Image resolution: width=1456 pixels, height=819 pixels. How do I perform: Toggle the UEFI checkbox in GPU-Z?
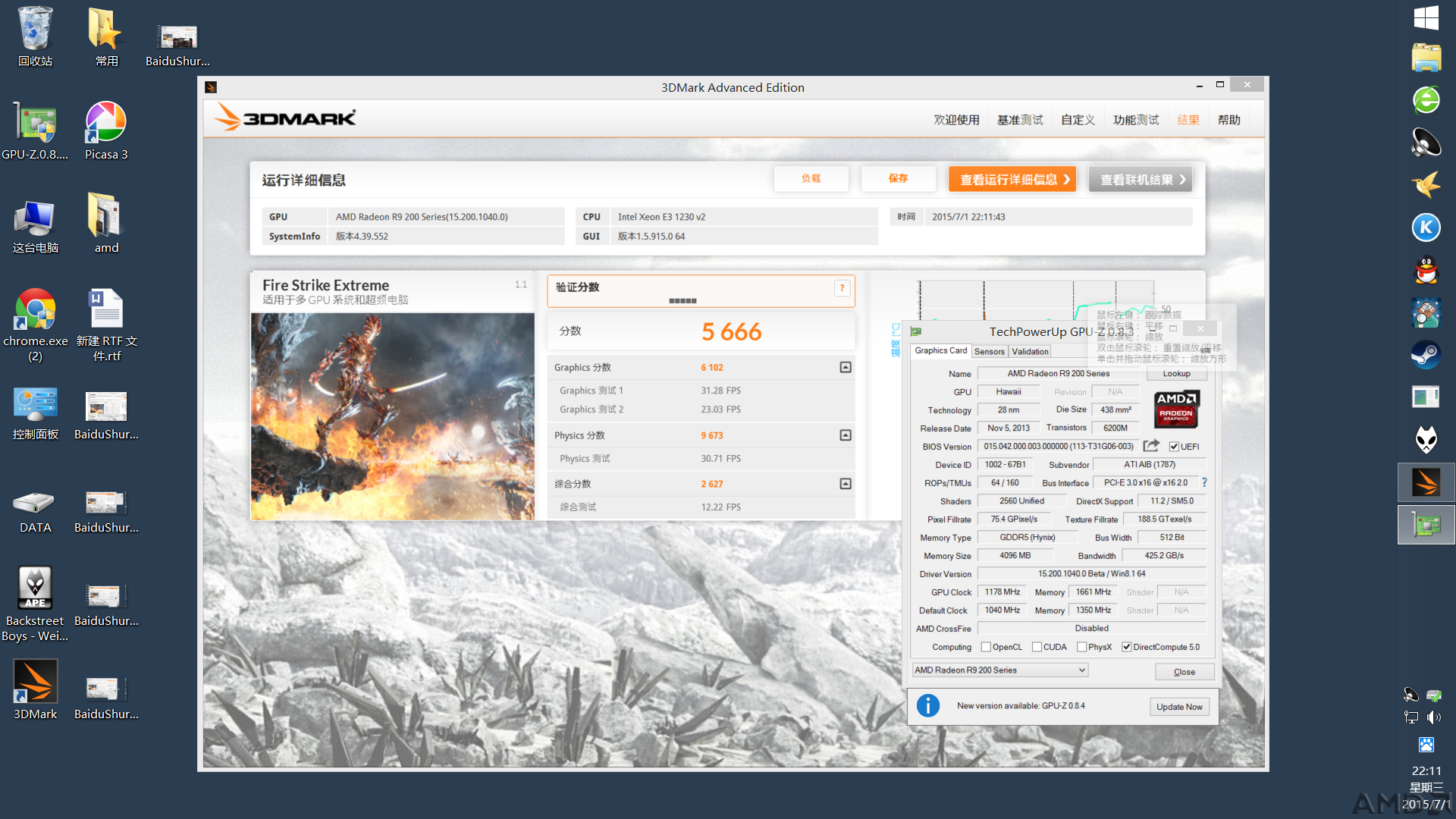click(x=1174, y=447)
